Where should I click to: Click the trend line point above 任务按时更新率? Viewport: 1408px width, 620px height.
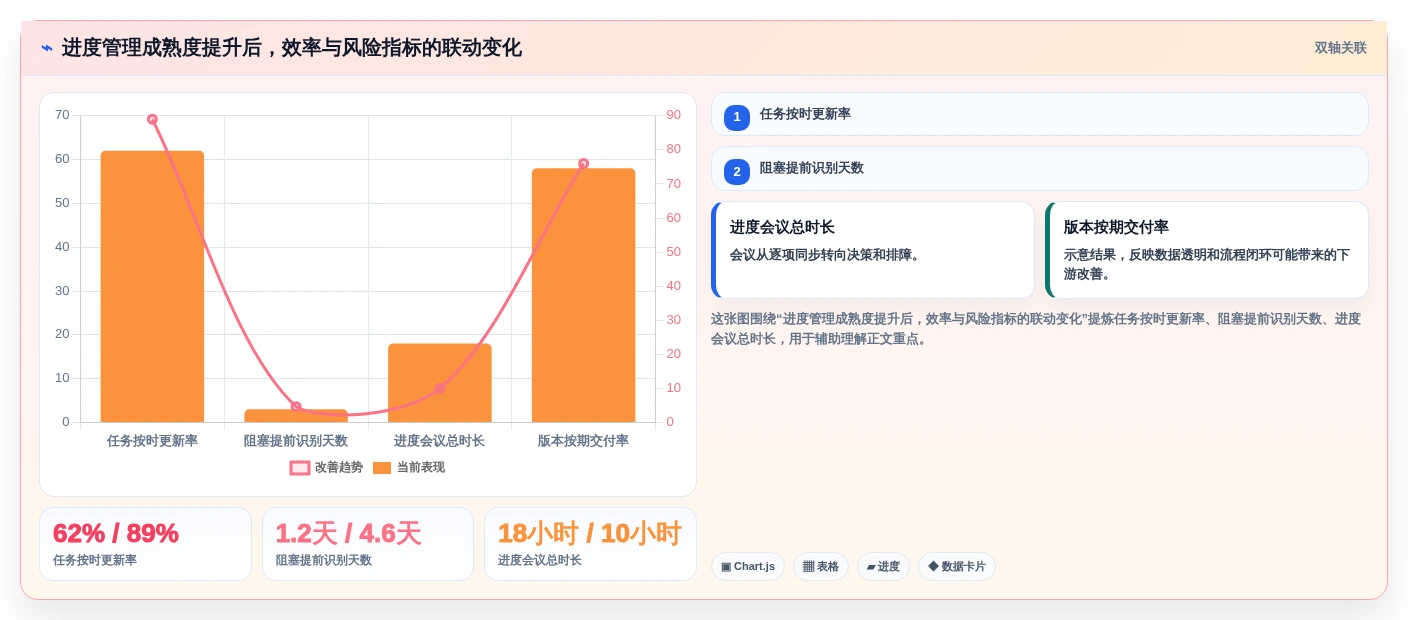152,119
